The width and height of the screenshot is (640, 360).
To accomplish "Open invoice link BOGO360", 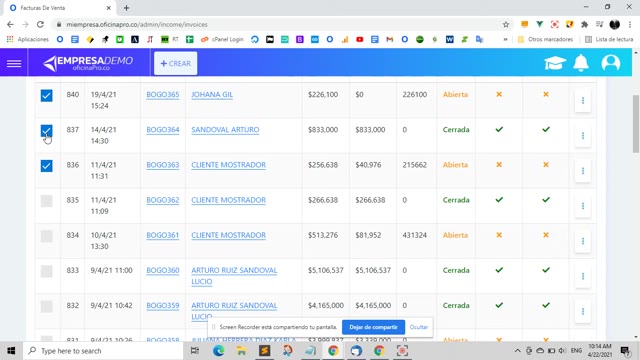I will pyautogui.click(x=162, y=270).
